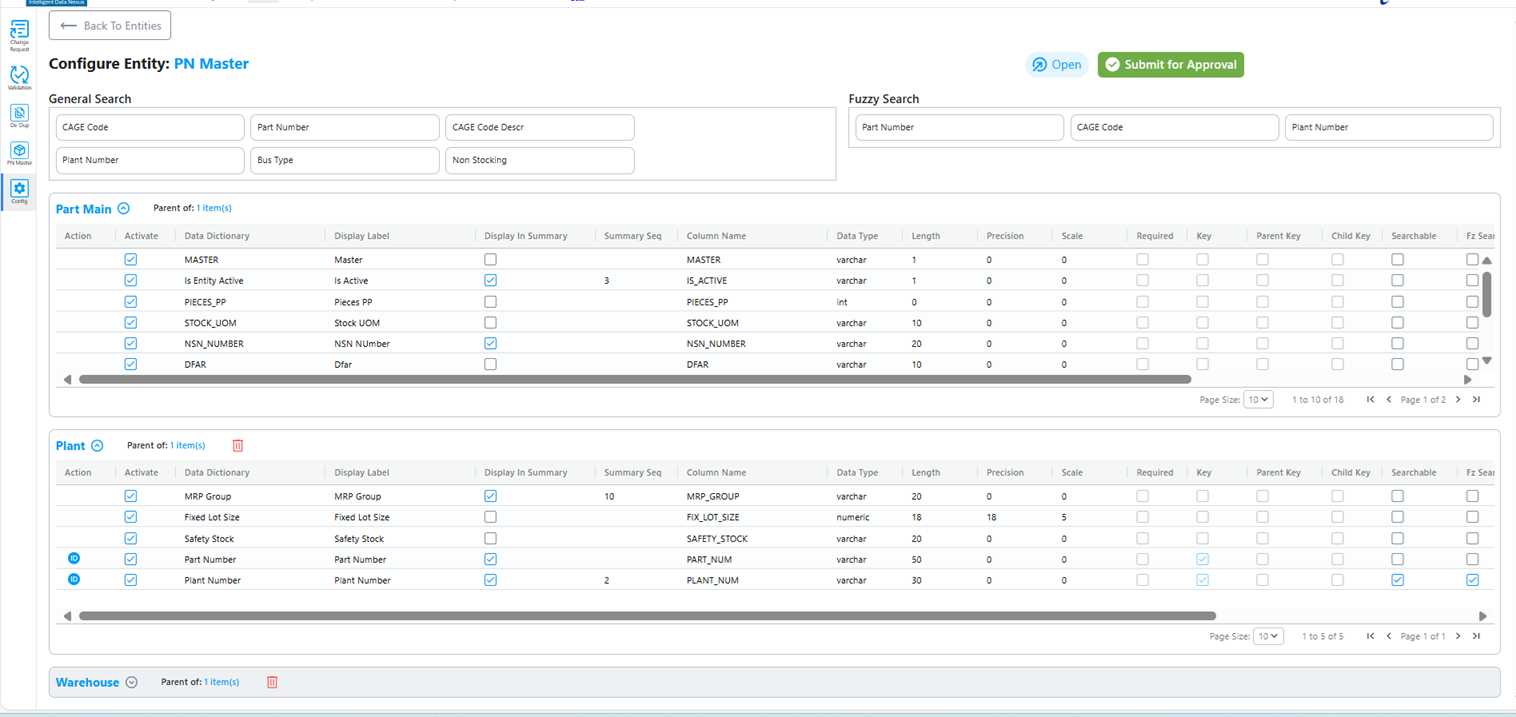The height and width of the screenshot is (717, 1516).
Task: Click the Plant grid horizontal scrollbar
Action: tap(647, 616)
